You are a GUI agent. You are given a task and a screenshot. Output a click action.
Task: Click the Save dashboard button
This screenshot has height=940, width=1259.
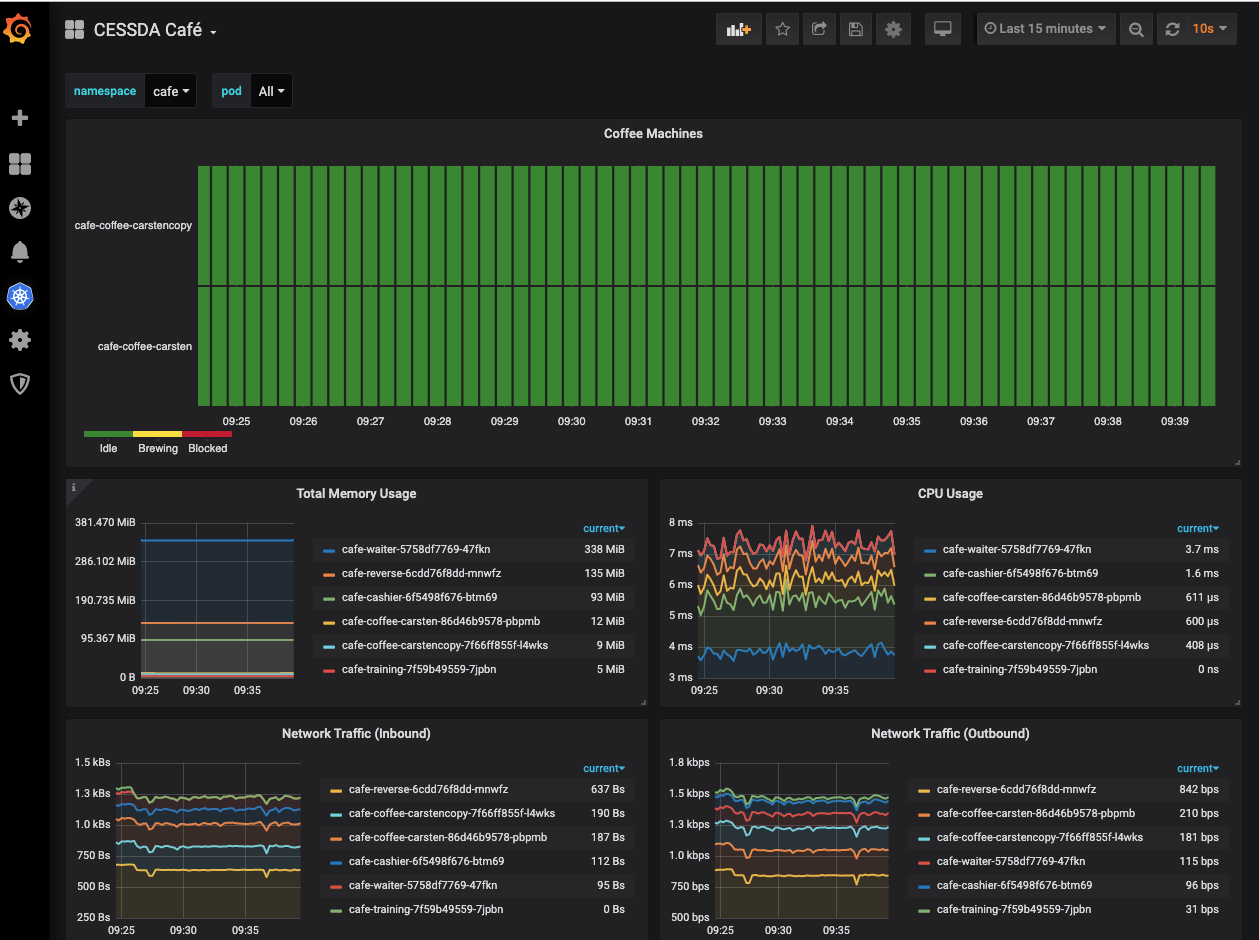click(855, 29)
